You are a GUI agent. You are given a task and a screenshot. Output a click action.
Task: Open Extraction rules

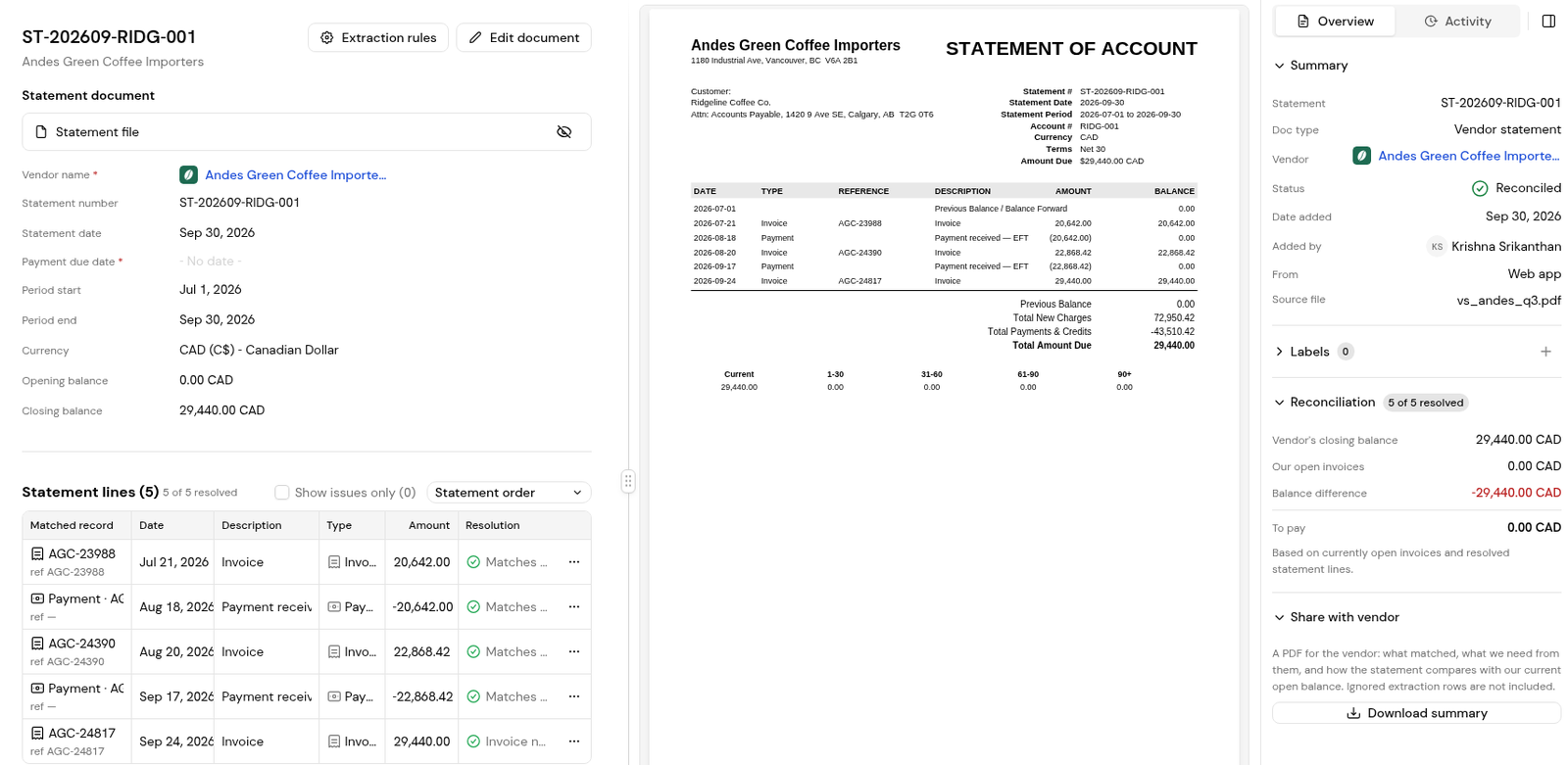(378, 38)
